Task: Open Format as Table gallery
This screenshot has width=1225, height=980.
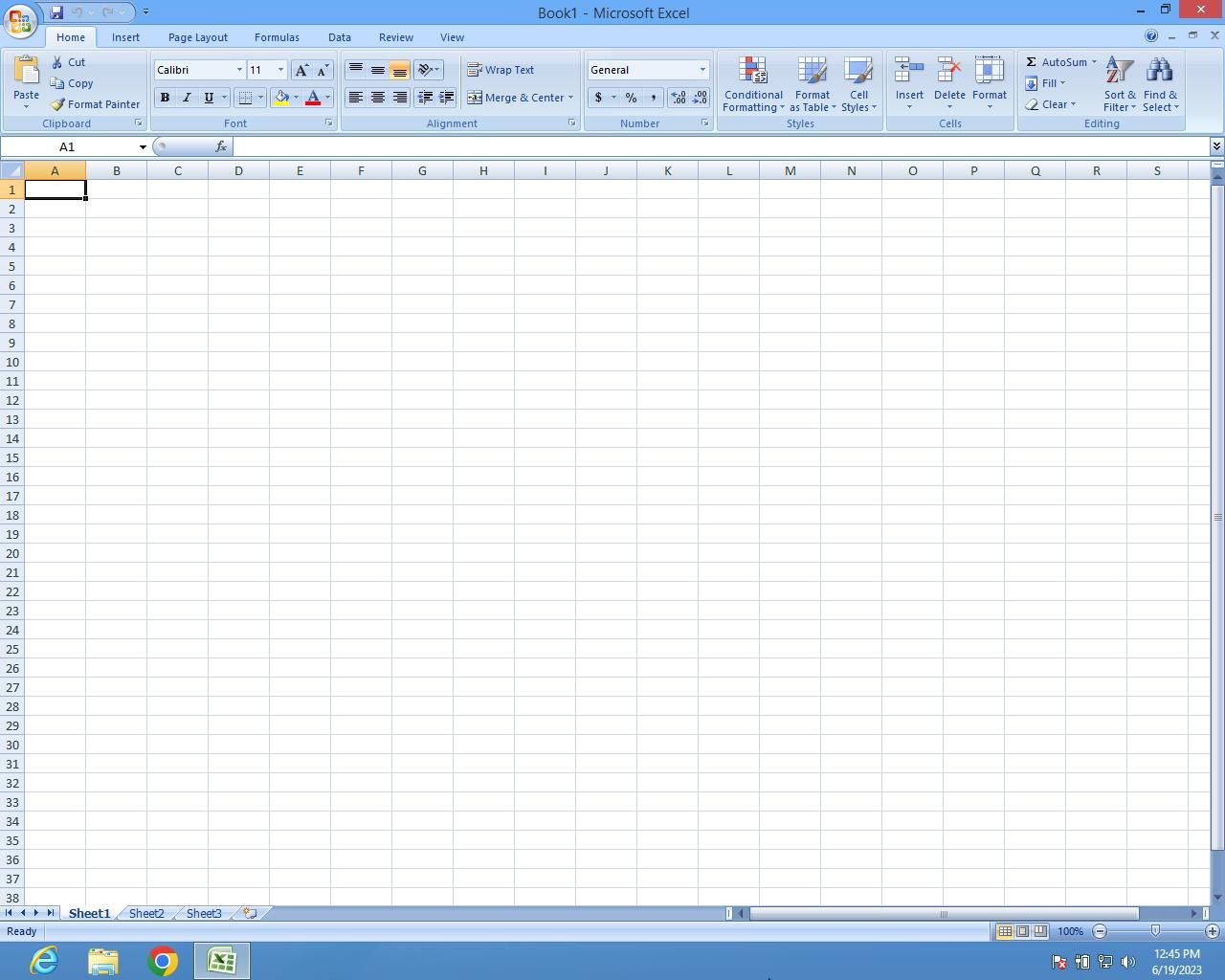Action: (x=812, y=84)
